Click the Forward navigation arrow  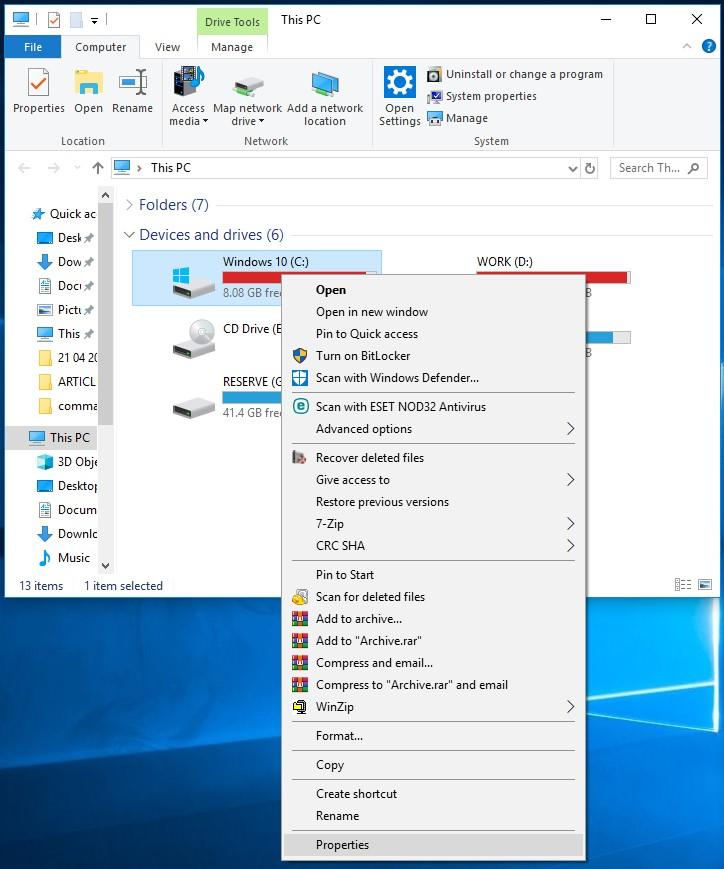(x=54, y=168)
